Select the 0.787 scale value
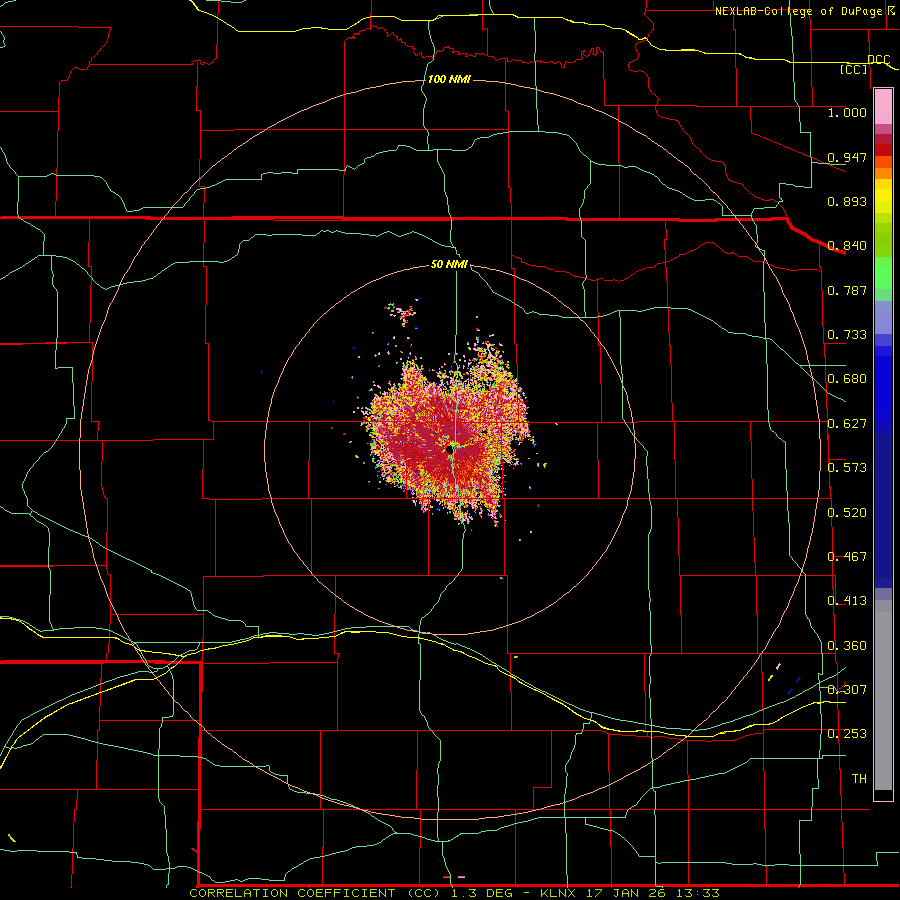This screenshot has width=900, height=900. point(847,290)
